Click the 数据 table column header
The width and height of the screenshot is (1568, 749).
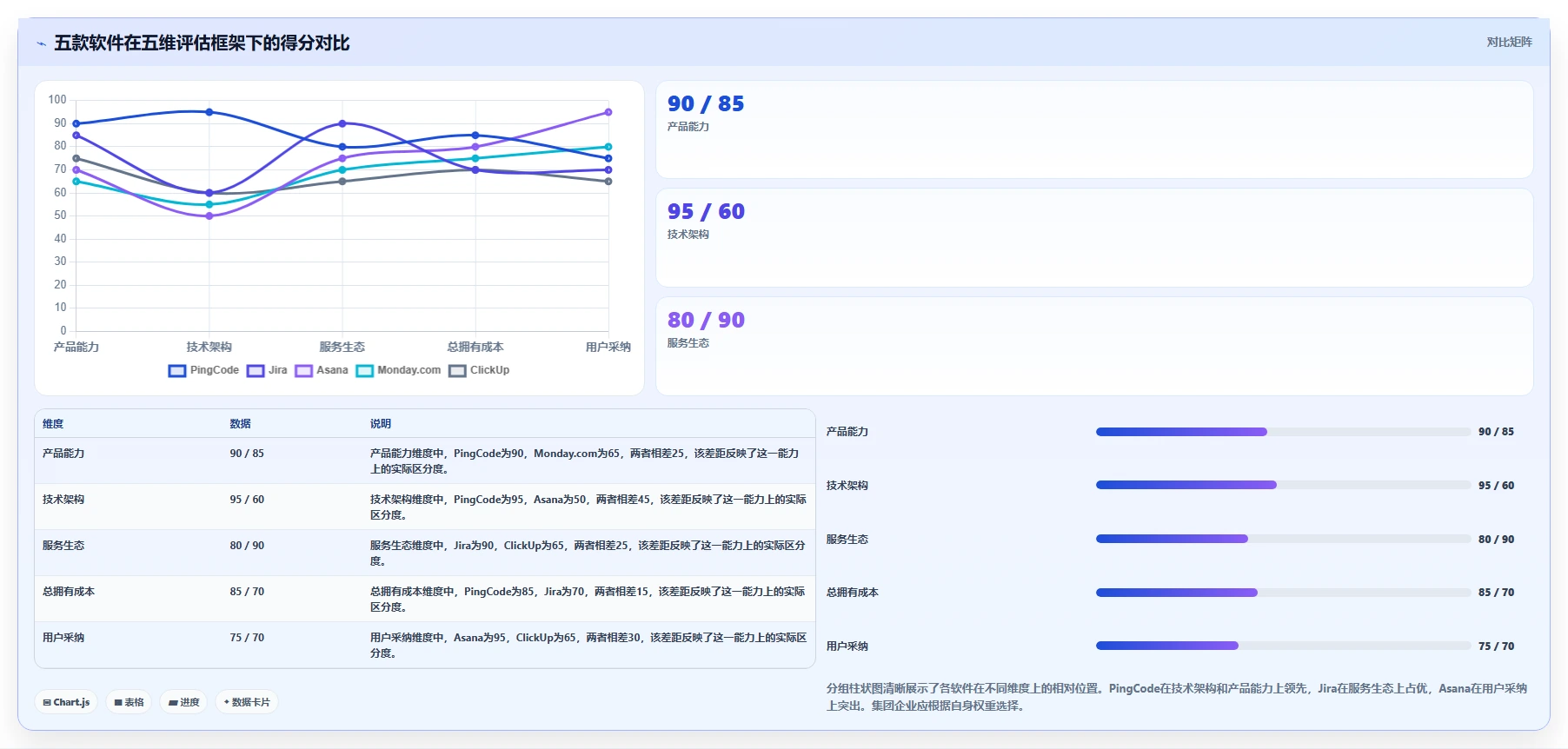[x=240, y=424]
